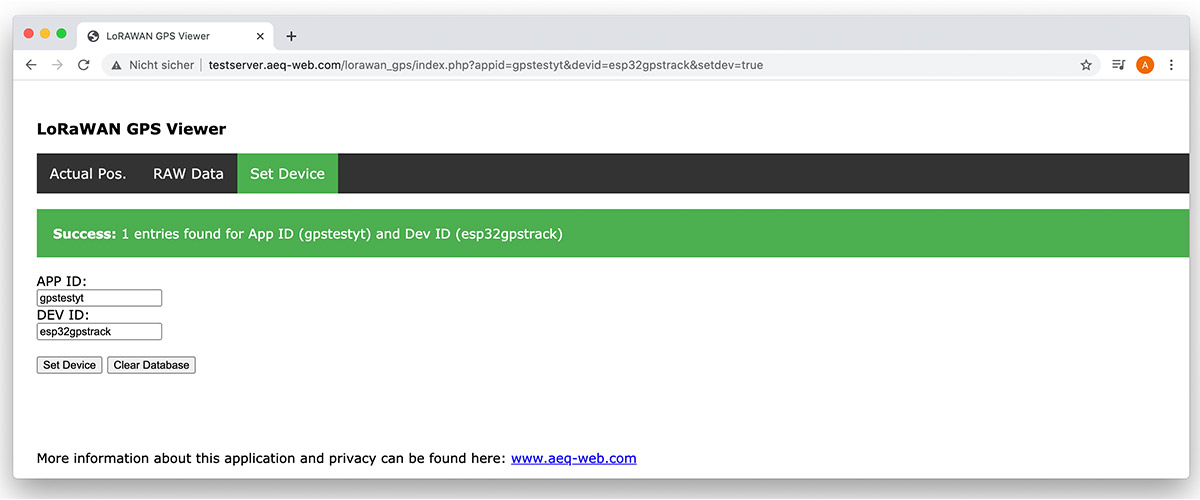The height and width of the screenshot is (500, 1200).
Task: Click the Set Device button
Action: [x=70, y=365]
